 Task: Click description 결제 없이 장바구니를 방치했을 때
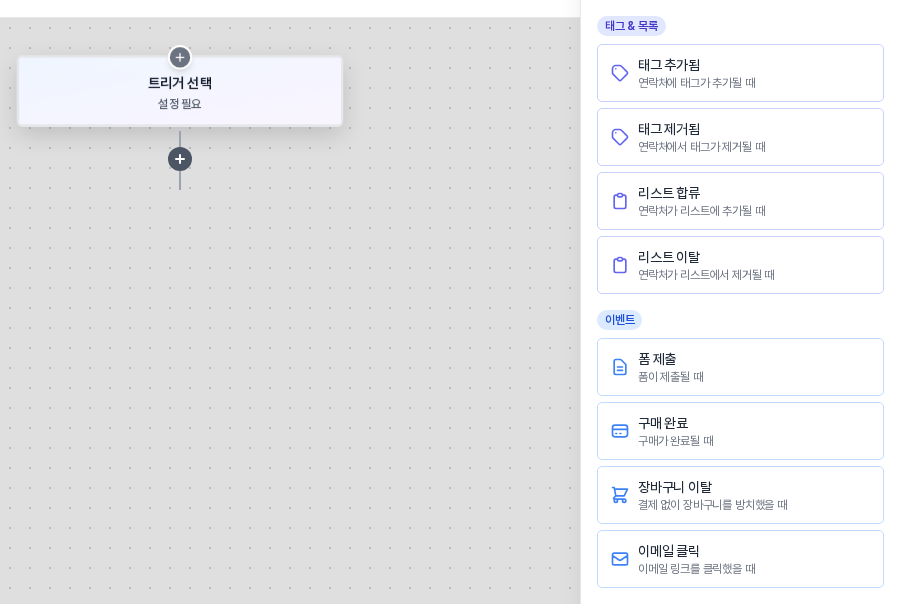(x=713, y=505)
